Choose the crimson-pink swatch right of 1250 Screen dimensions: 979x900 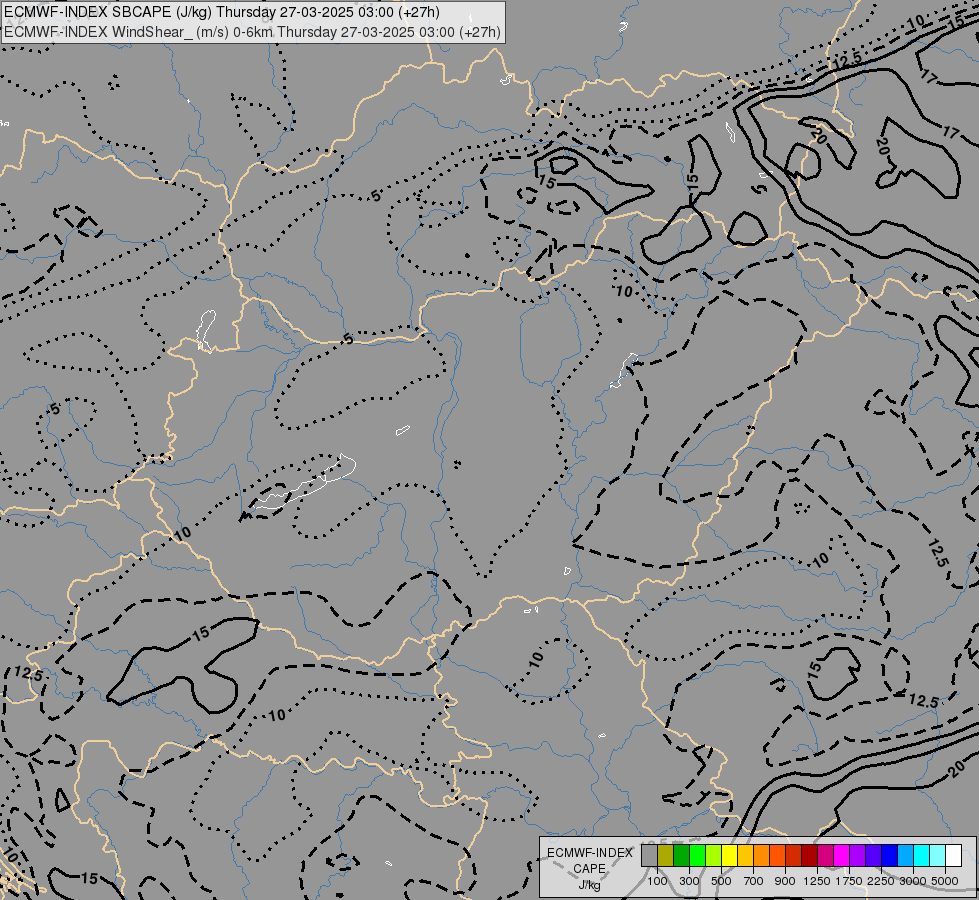click(825, 855)
